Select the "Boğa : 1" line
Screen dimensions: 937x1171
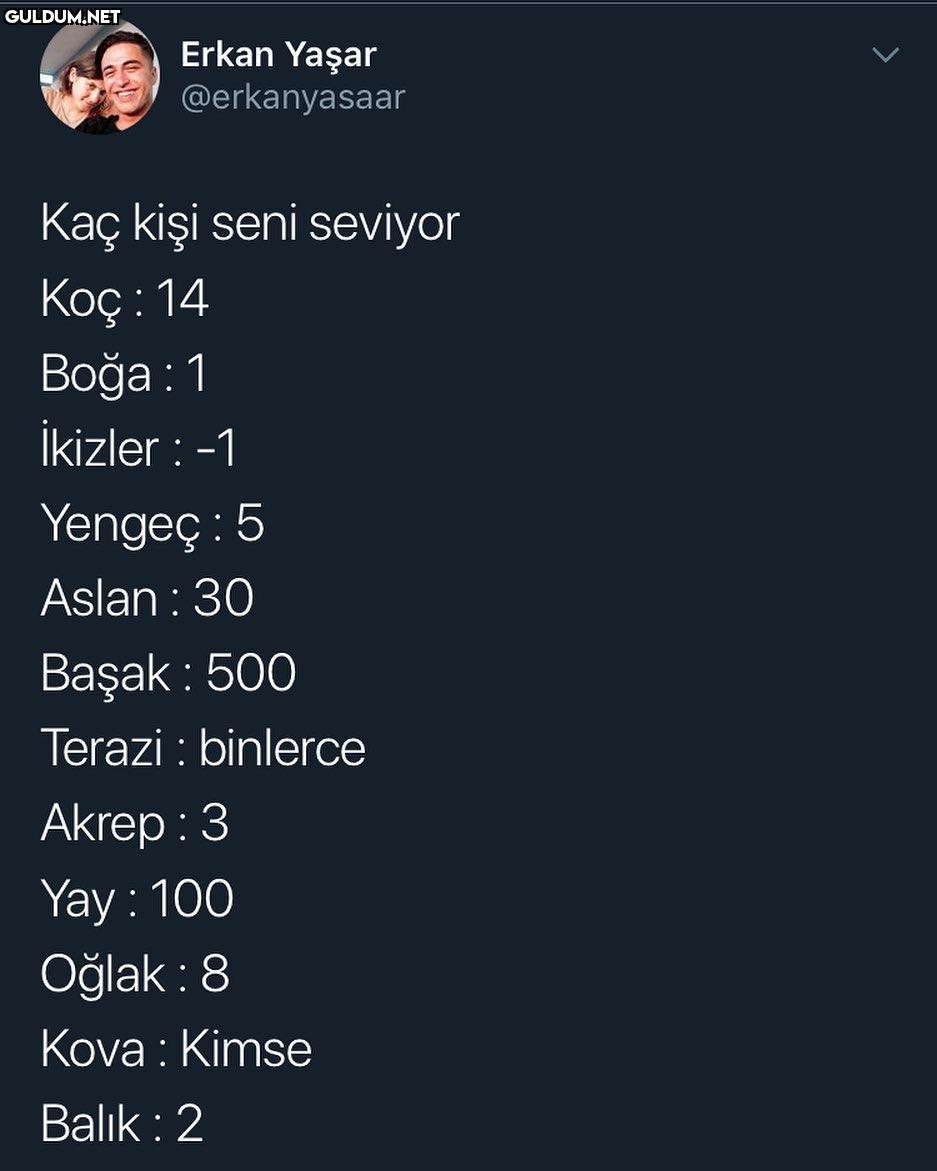coord(123,373)
